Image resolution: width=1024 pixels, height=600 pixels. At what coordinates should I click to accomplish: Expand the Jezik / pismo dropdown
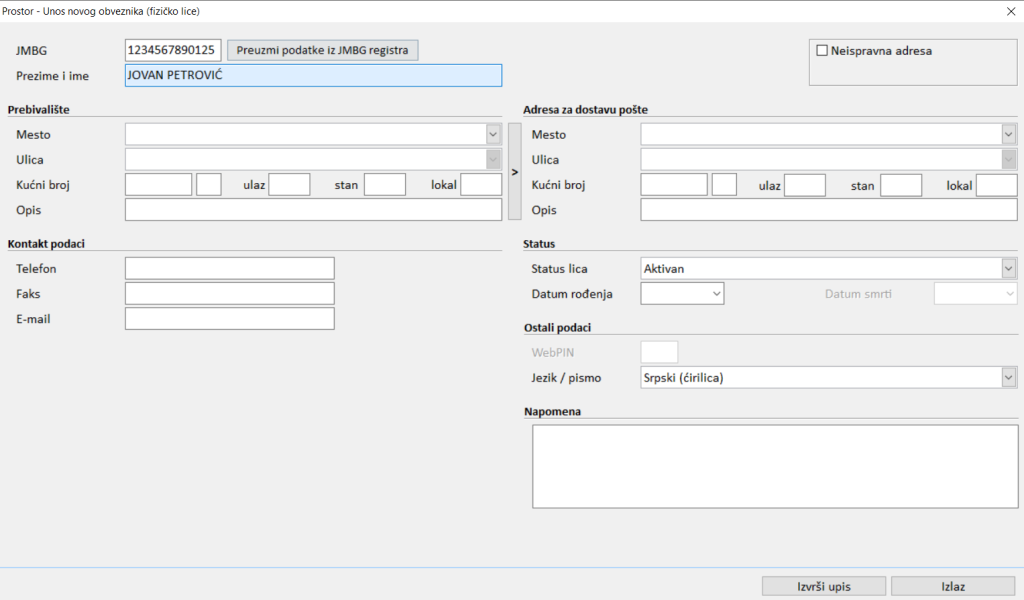[x=1008, y=378]
